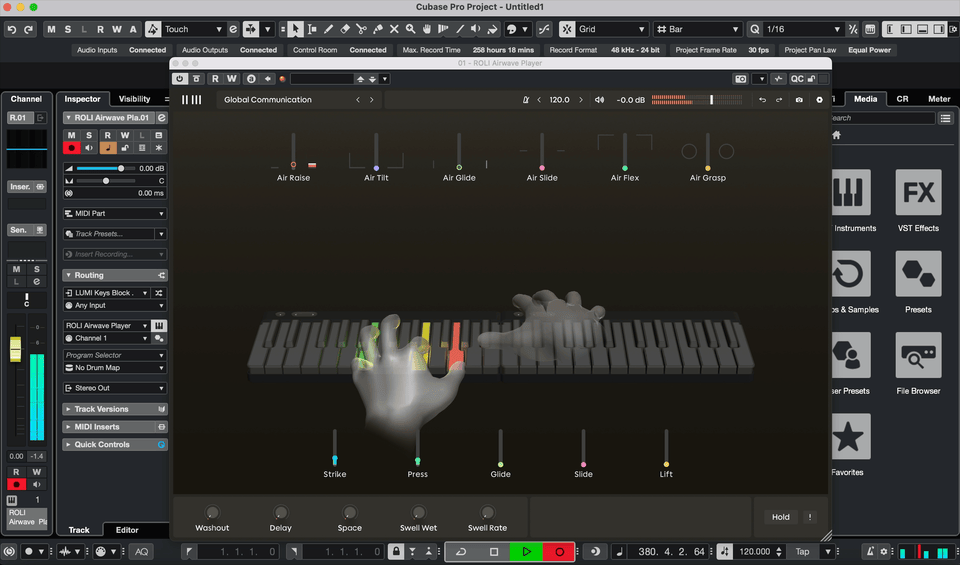Disable Record Enable in Inspector
Screen dimensions: 960x565
[x=72, y=148]
